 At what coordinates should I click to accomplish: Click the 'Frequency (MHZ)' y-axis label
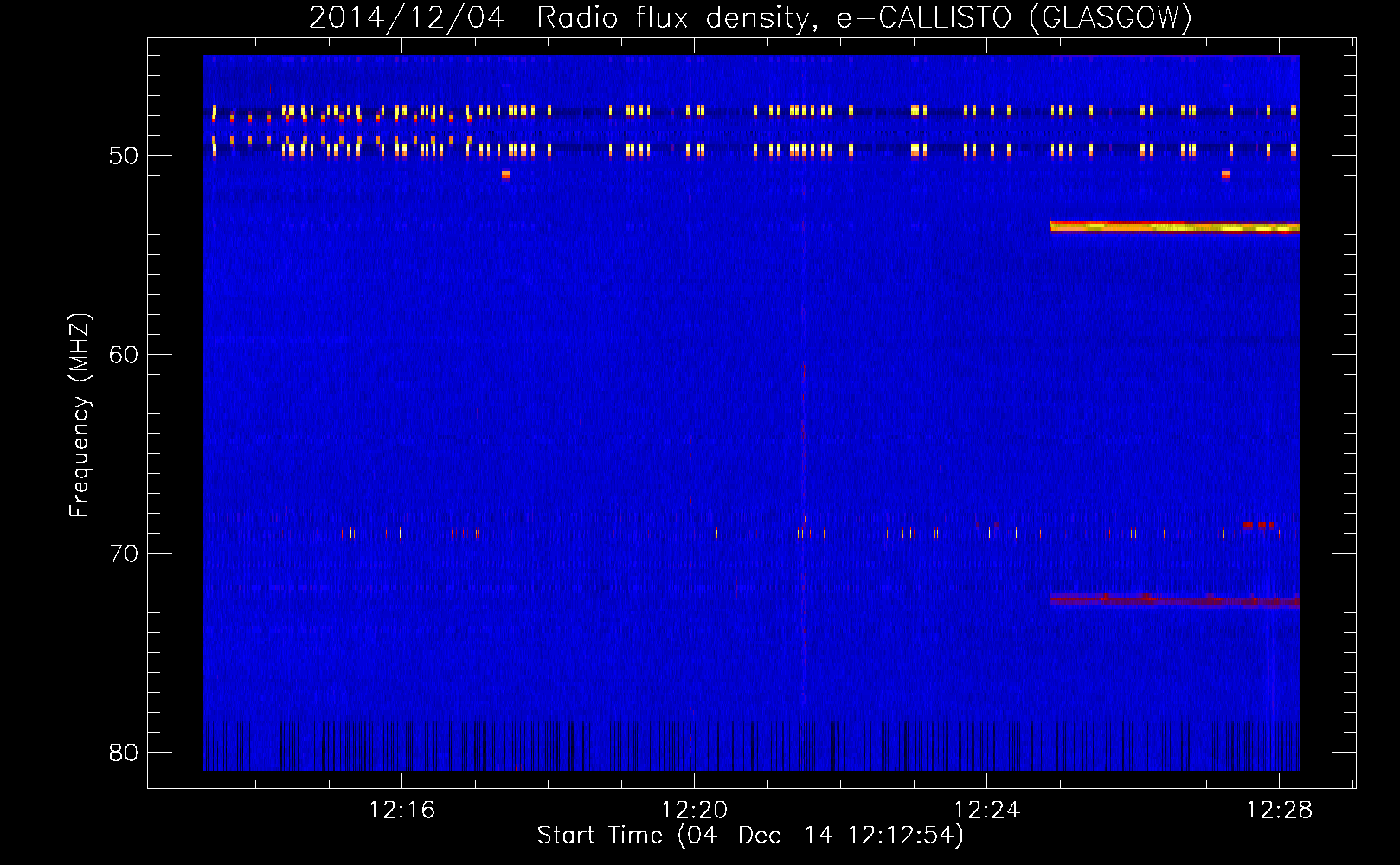pos(79,415)
